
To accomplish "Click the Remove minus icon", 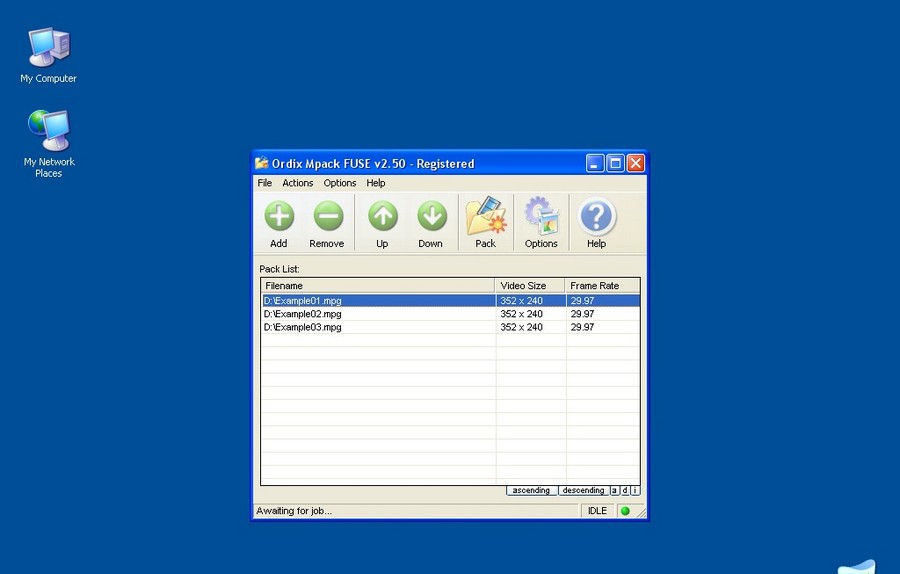I will tap(328, 217).
